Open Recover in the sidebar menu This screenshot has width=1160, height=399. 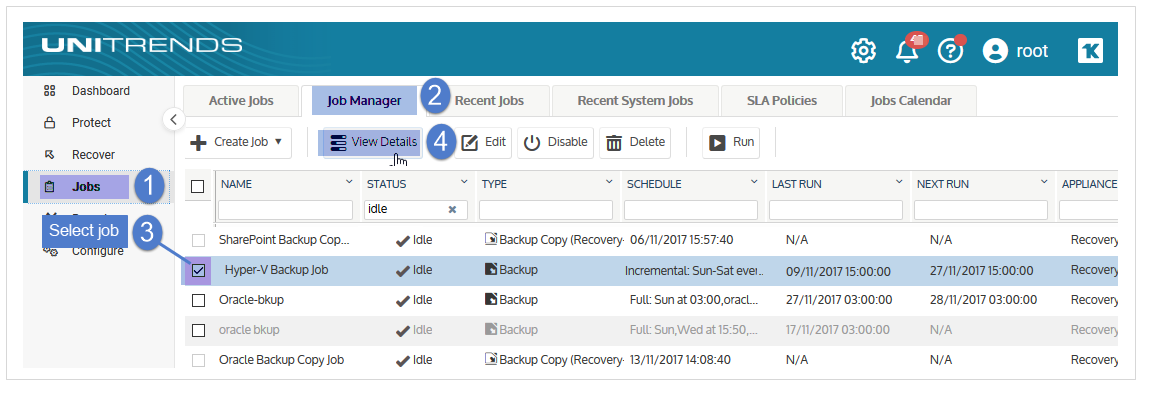93,155
